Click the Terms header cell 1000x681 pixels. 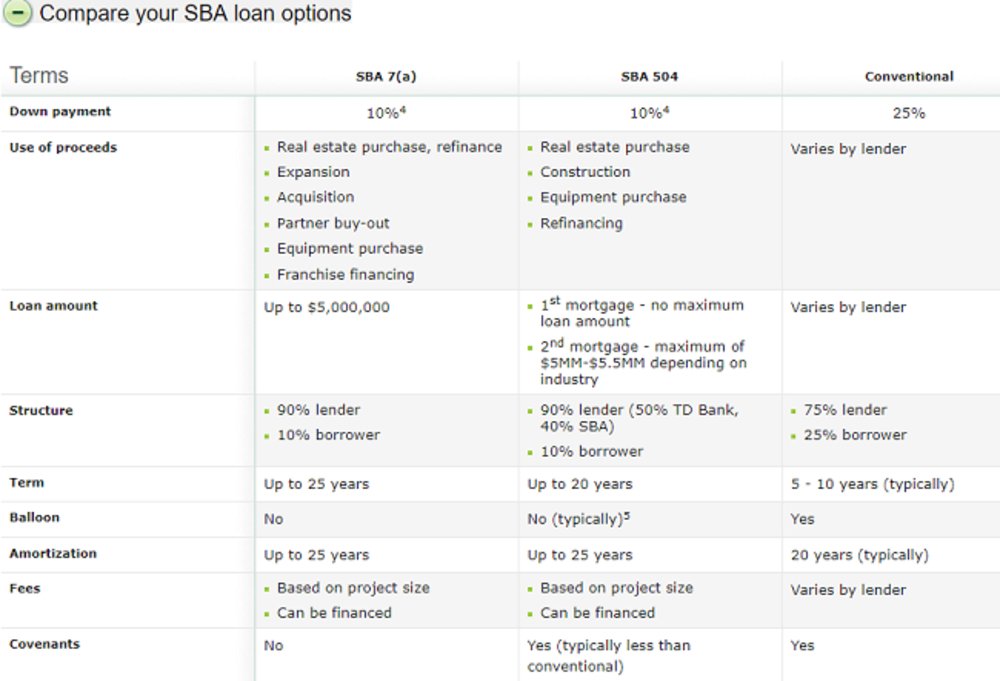tap(39, 76)
